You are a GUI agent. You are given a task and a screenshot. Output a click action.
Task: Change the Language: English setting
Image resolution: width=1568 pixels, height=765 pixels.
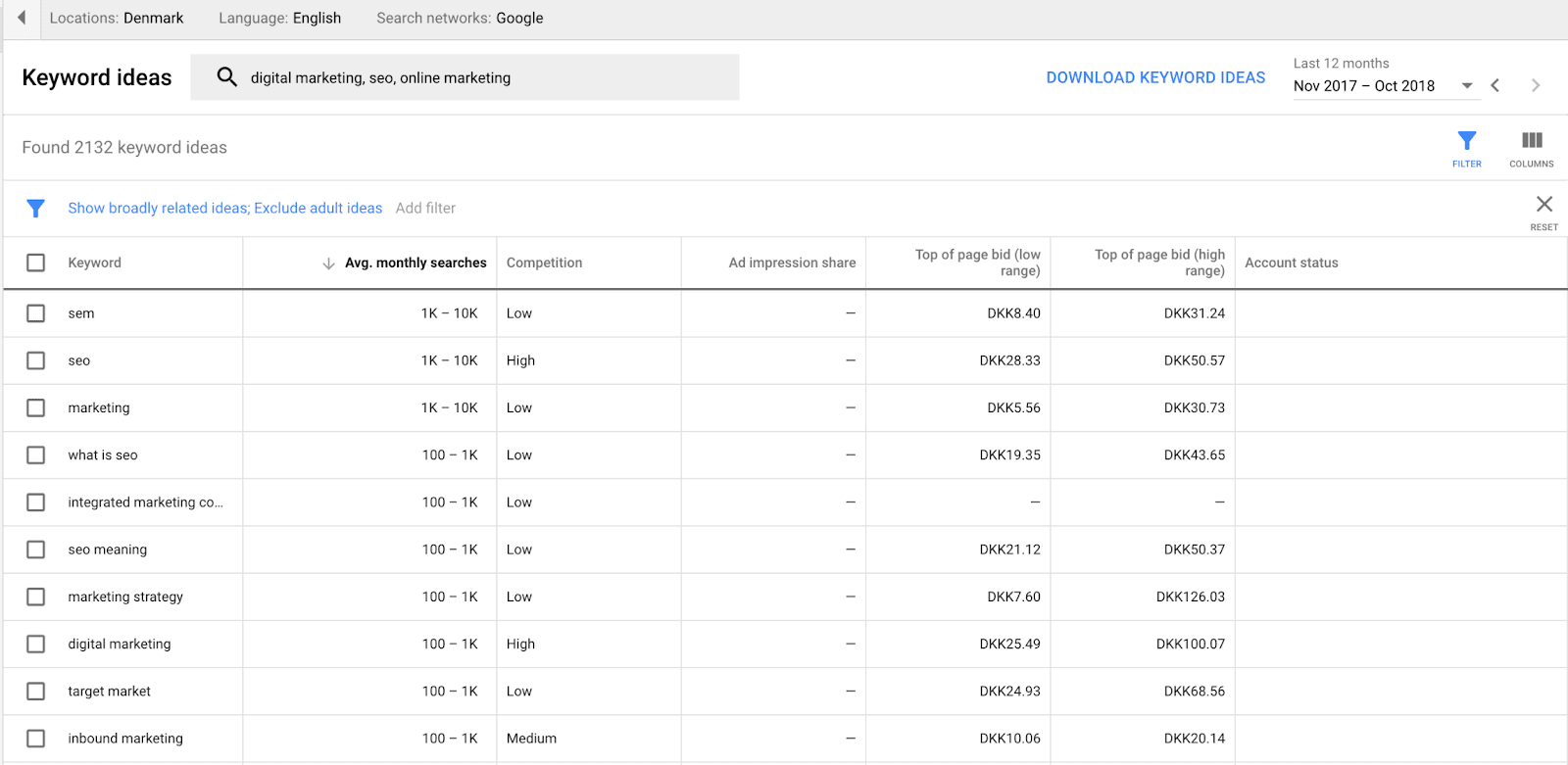(279, 18)
